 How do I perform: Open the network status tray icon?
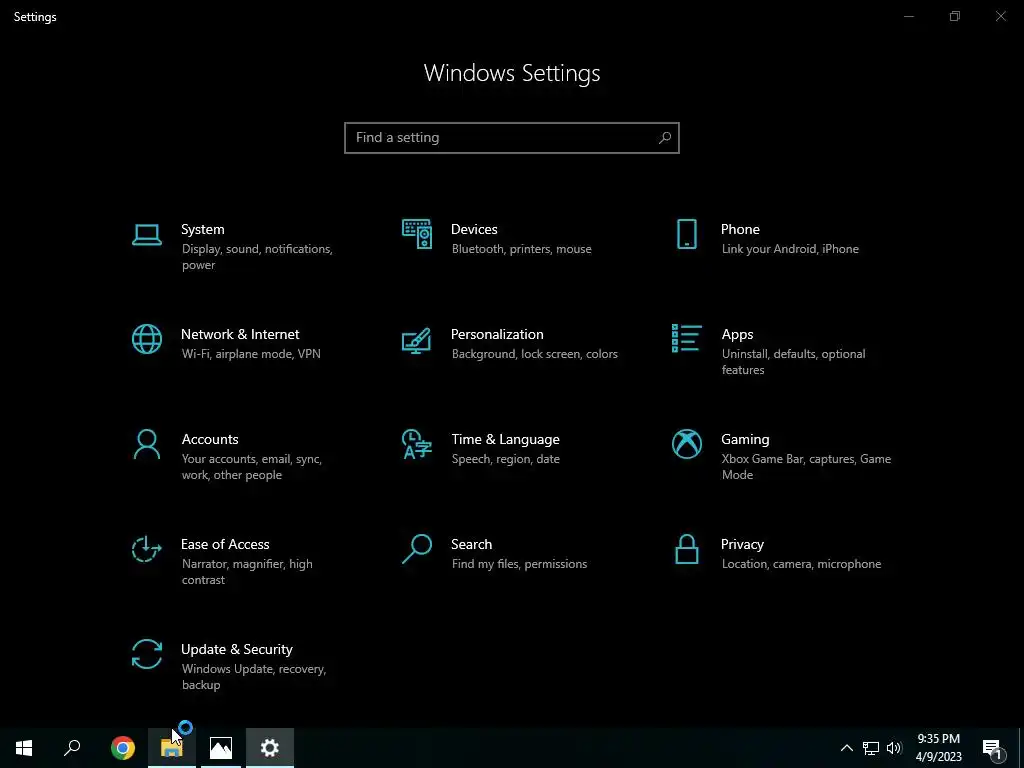point(871,748)
